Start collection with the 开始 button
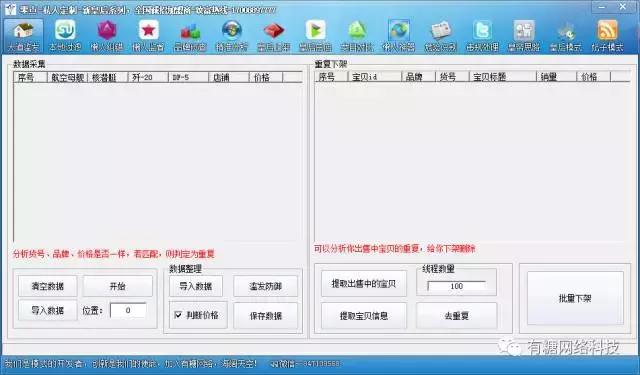640x375 pixels. 118,286
